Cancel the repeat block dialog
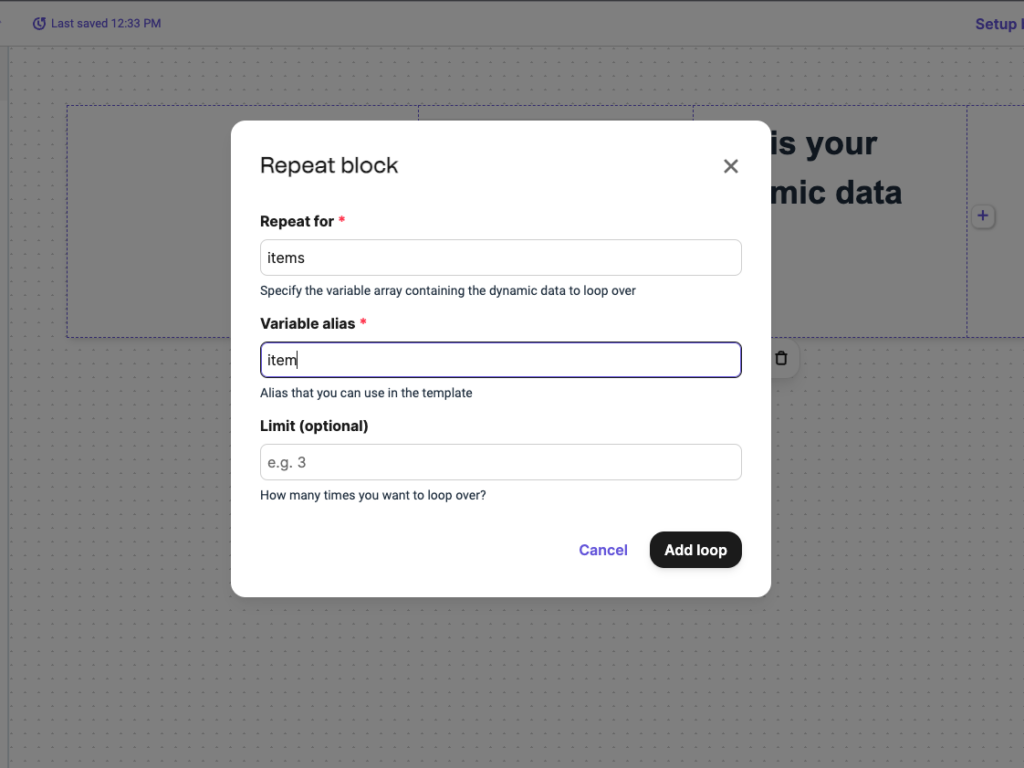 603,550
